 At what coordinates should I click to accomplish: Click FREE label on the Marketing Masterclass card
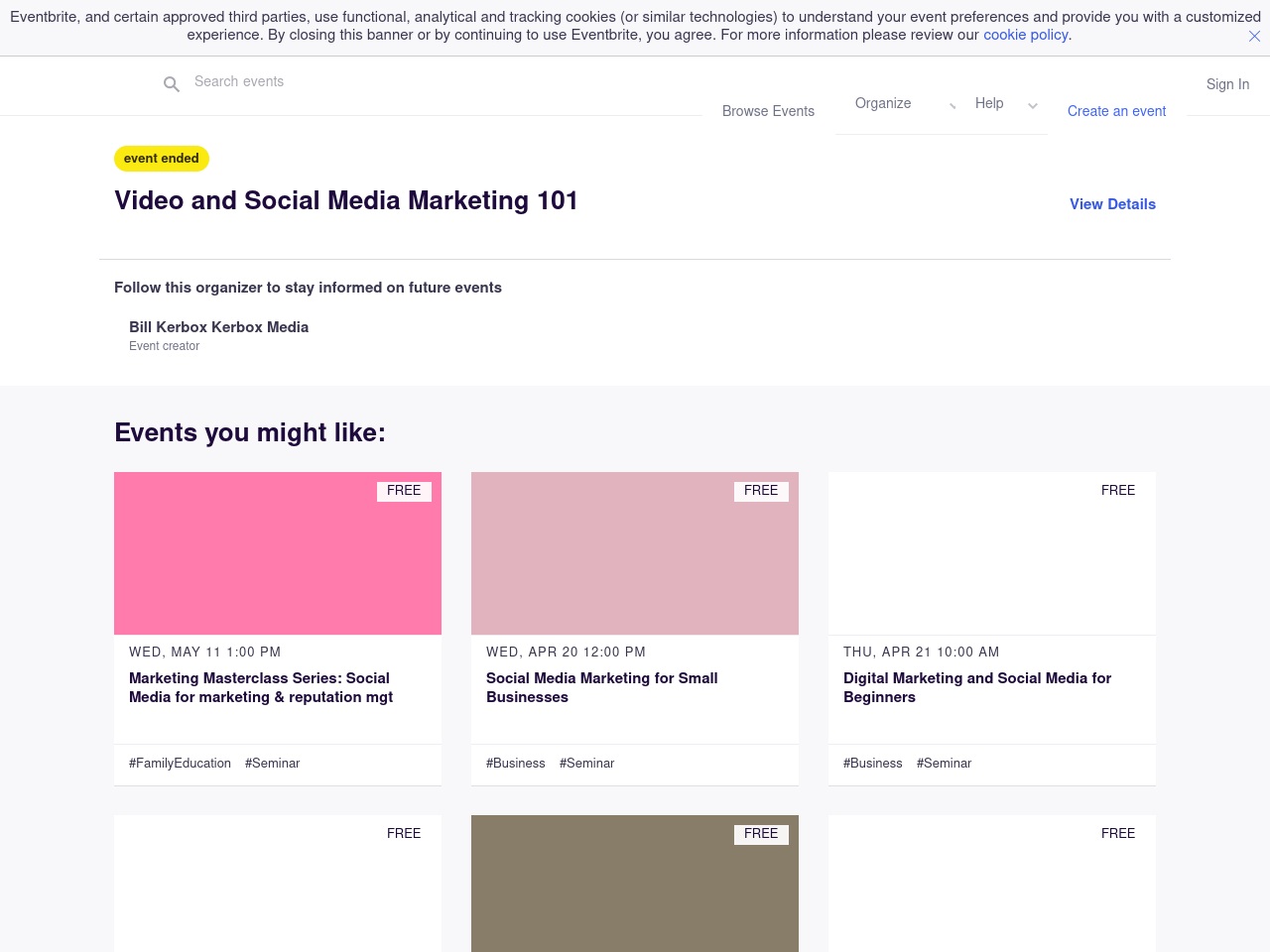click(x=404, y=491)
